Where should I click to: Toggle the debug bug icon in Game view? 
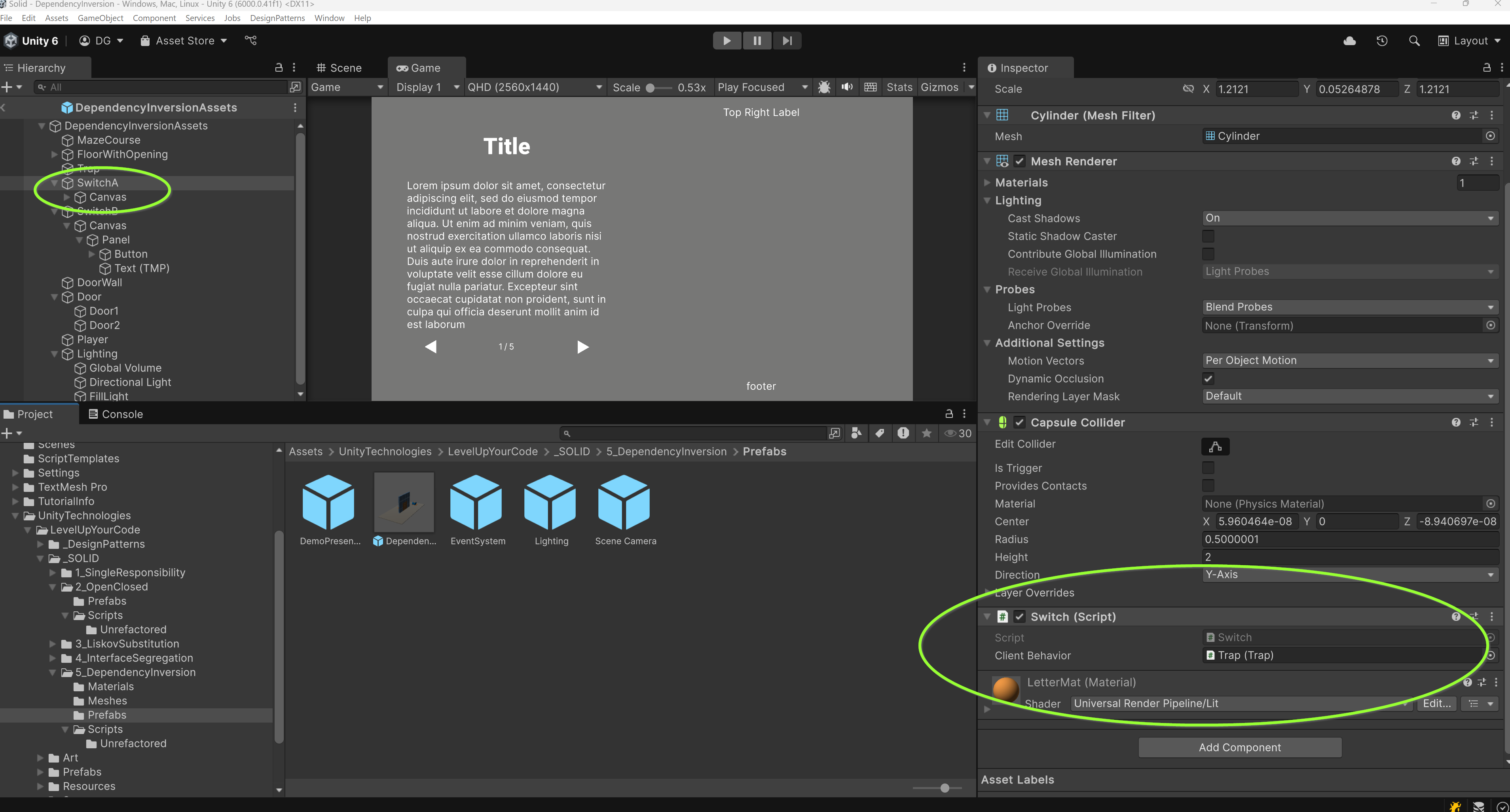coord(823,87)
